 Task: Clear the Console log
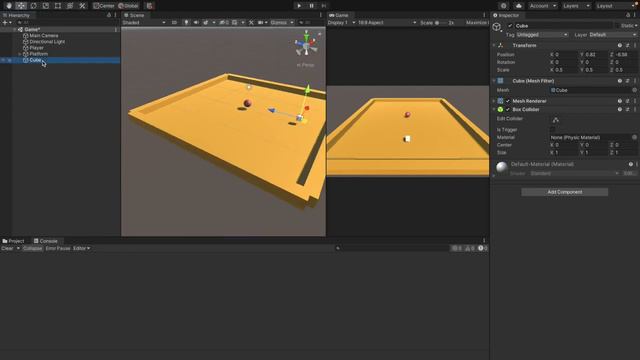tap(7, 248)
